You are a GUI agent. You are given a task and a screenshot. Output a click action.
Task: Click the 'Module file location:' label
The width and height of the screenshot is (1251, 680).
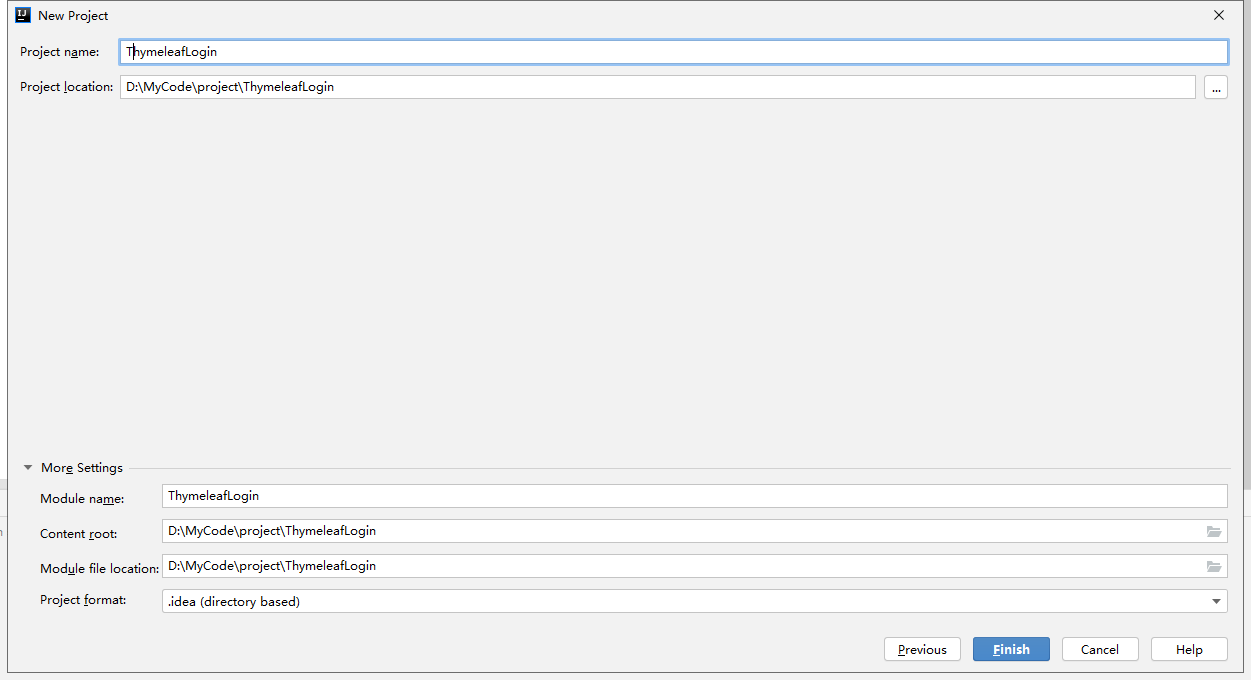100,569
